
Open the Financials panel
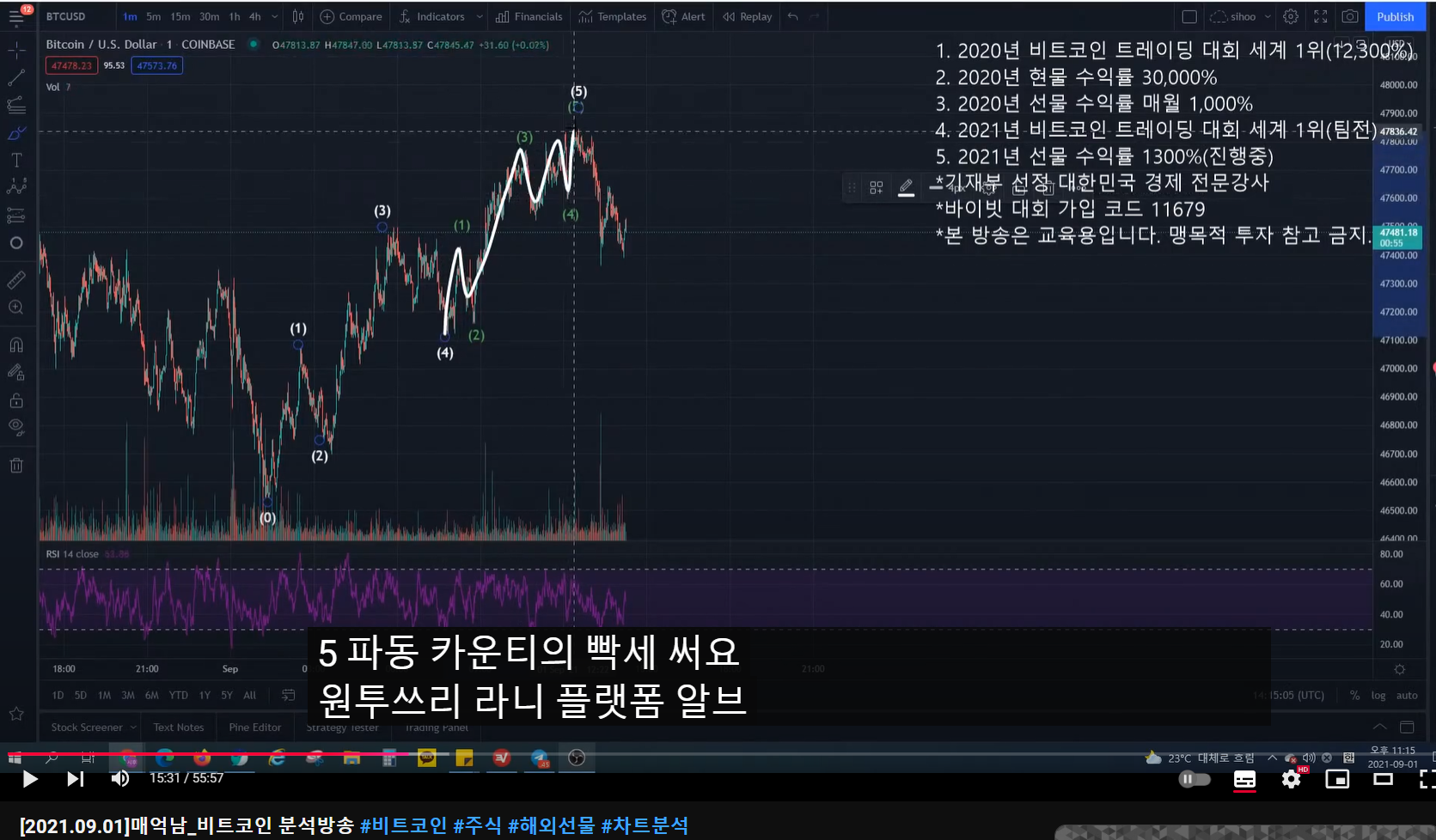pyautogui.click(x=529, y=16)
